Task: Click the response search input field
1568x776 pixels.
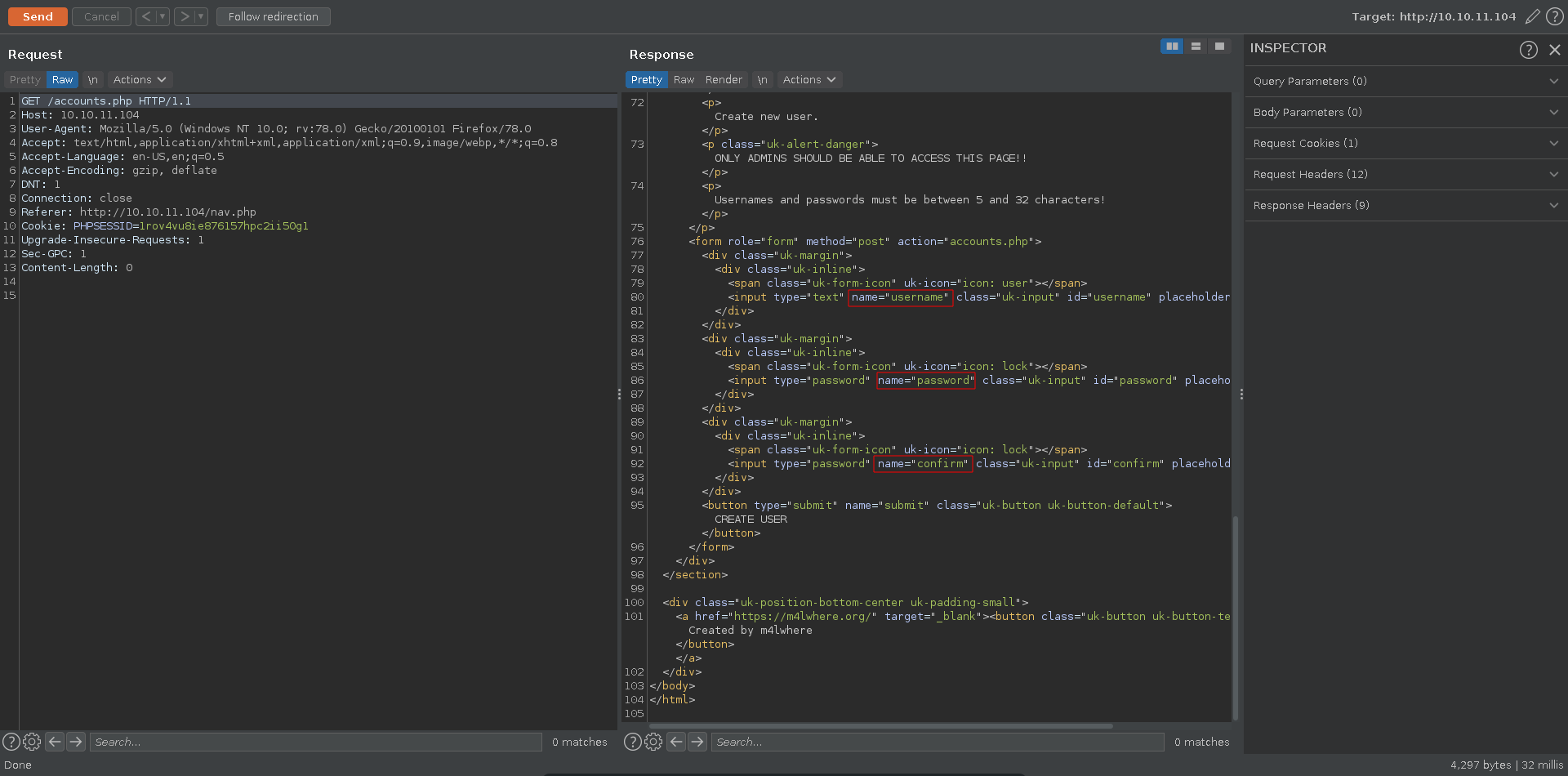Action: [x=937, y=742]
